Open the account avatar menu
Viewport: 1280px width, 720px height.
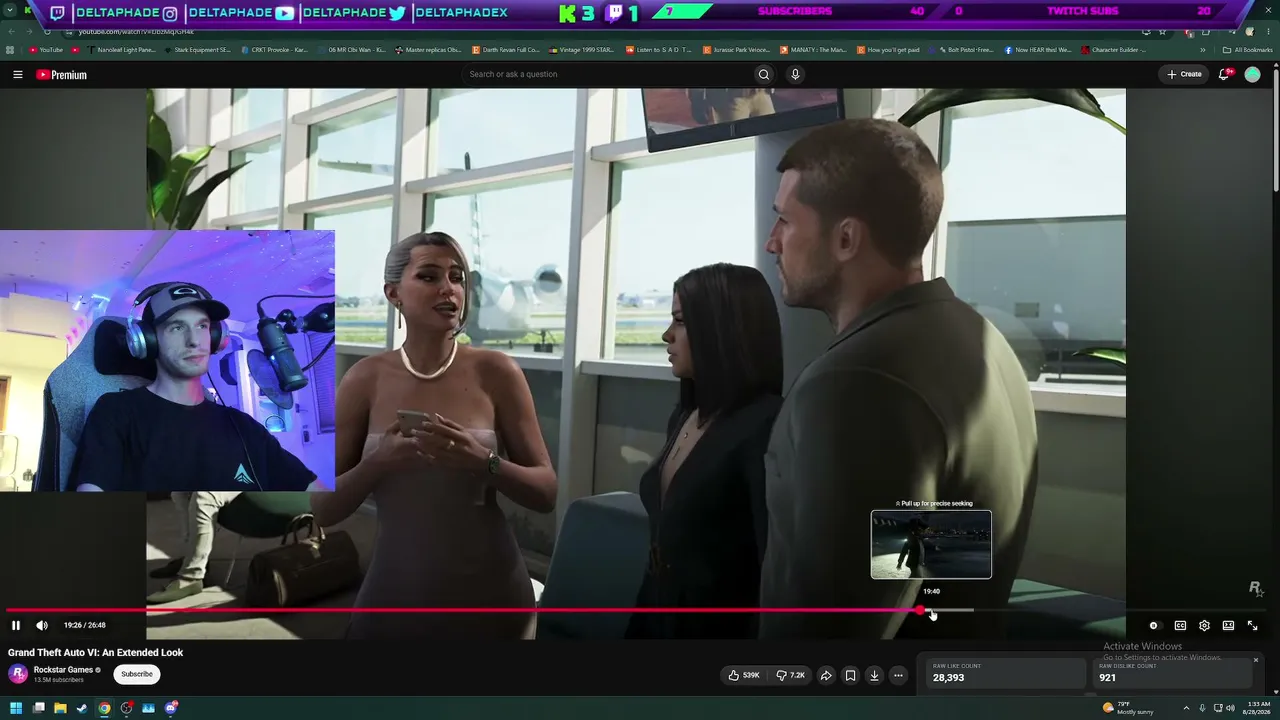(1252, 74)
